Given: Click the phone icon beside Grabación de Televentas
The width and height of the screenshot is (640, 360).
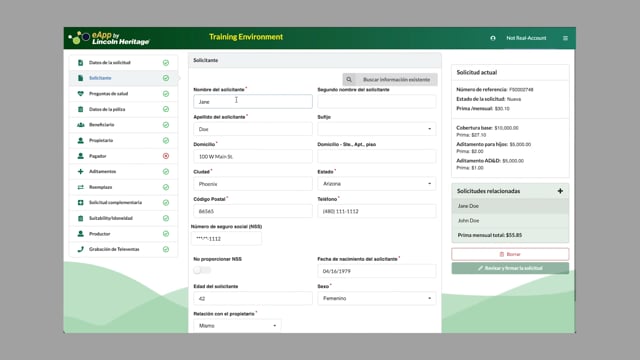Looking at the screenshot, I should click(80, 249).
